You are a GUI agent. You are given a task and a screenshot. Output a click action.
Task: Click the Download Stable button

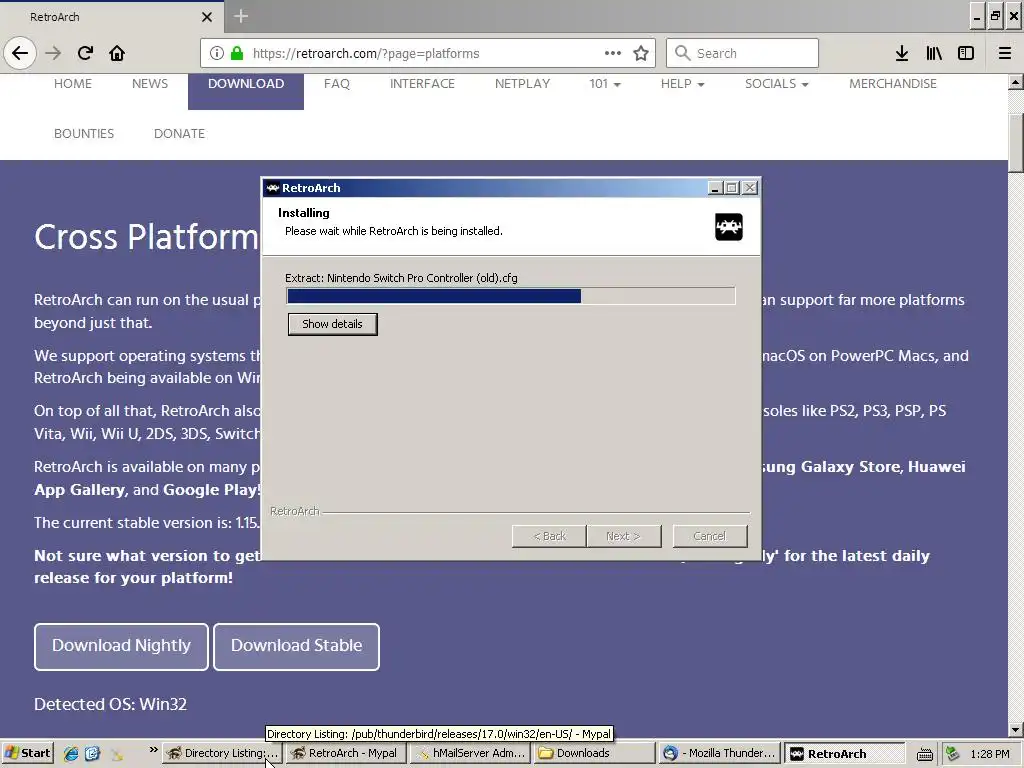(296, 647)
